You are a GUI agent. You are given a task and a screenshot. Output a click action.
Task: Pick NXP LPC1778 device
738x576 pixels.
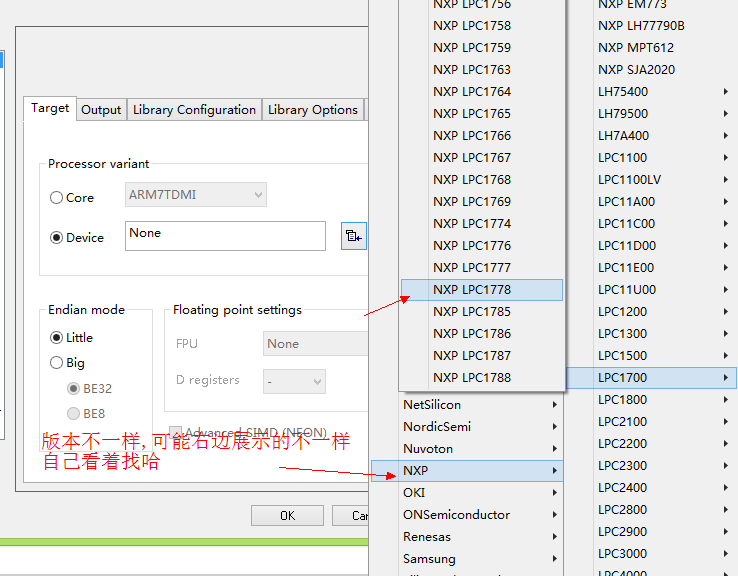[482, 289]
